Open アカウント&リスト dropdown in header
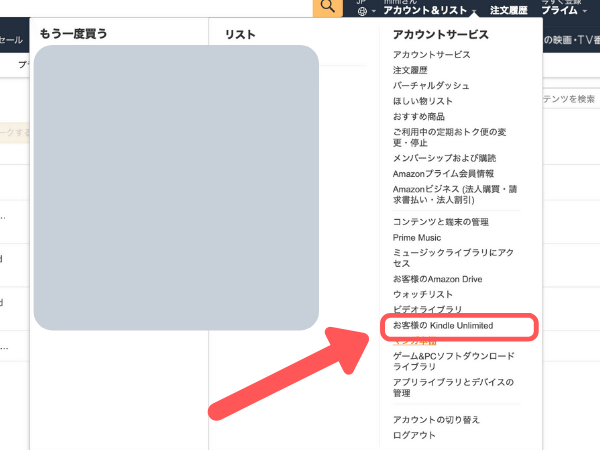 pyautogui.click(x=430, y=10)
